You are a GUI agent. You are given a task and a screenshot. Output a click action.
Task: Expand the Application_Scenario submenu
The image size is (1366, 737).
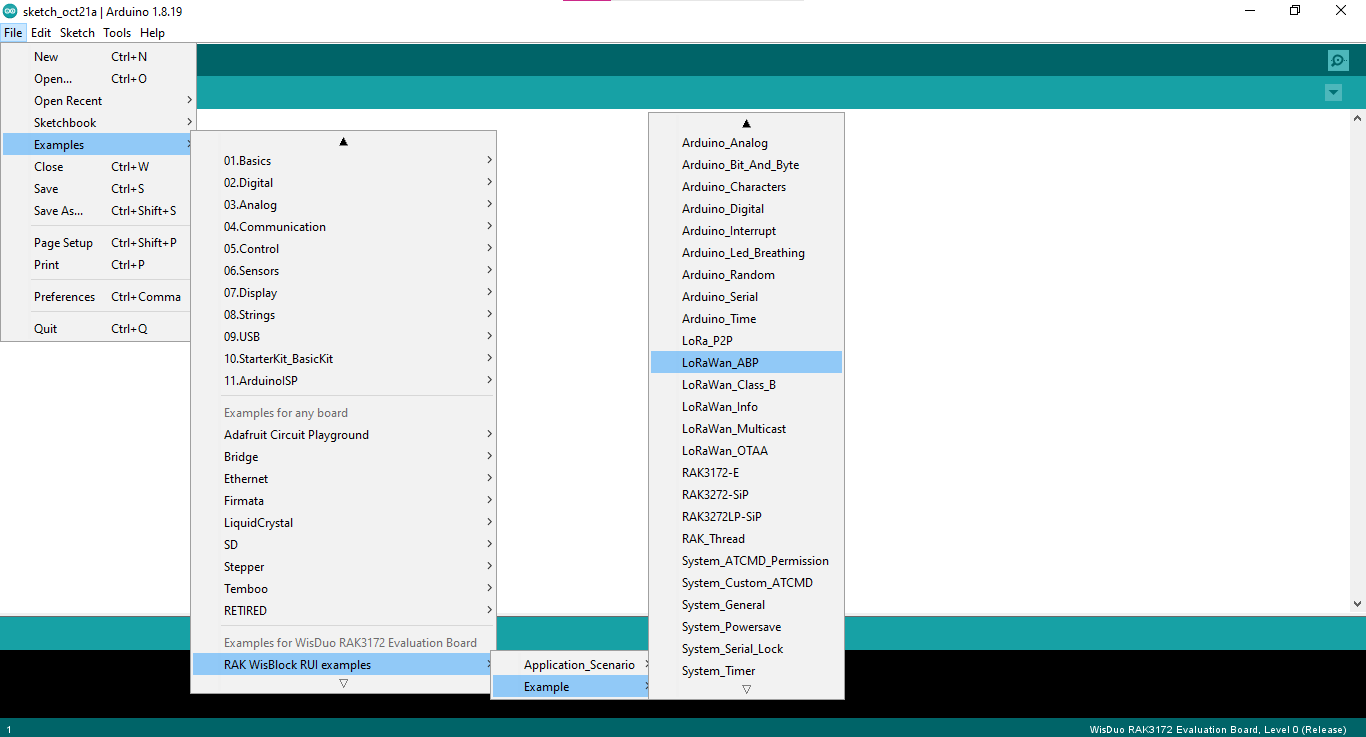point(572,665)
